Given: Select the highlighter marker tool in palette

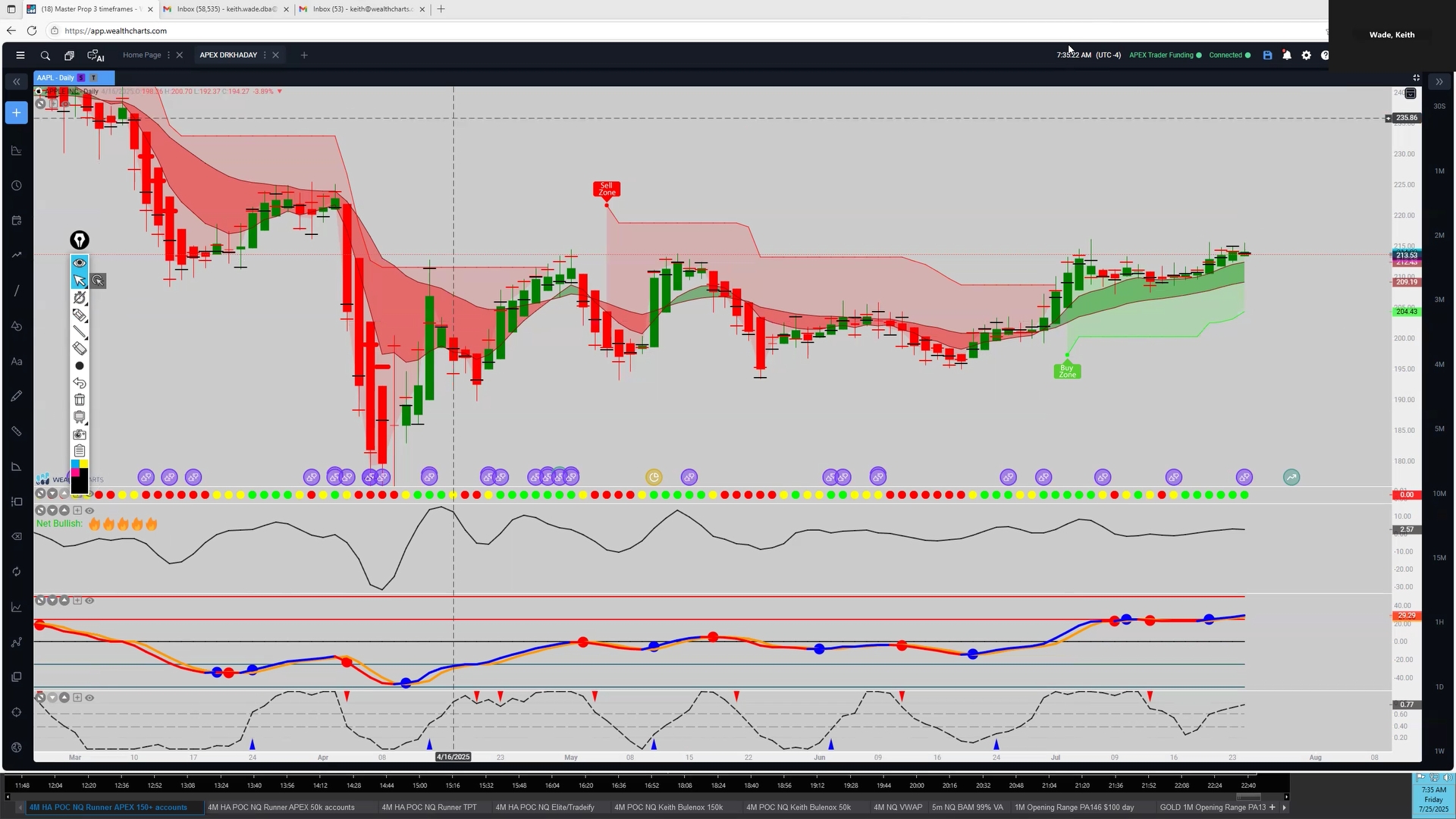Looking at the screenshot, I should (80, 315).
